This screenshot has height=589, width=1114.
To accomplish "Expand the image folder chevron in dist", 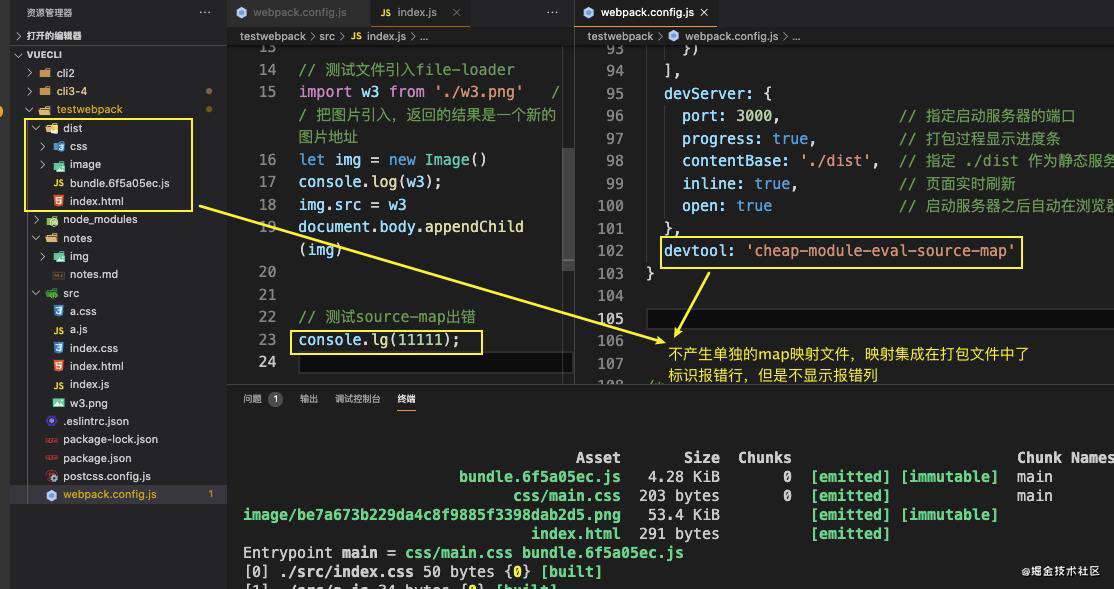I will tap(43, 164).
